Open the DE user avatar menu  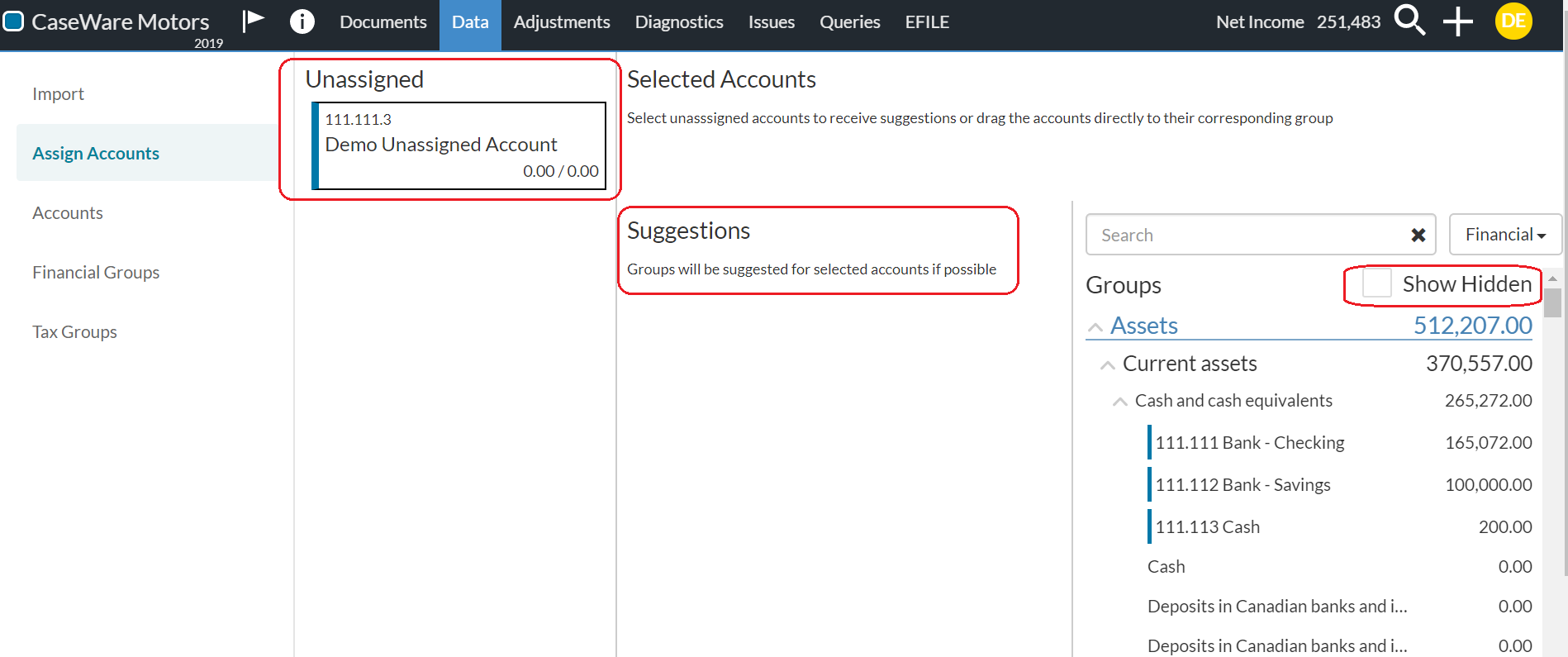coord(1513,21)
